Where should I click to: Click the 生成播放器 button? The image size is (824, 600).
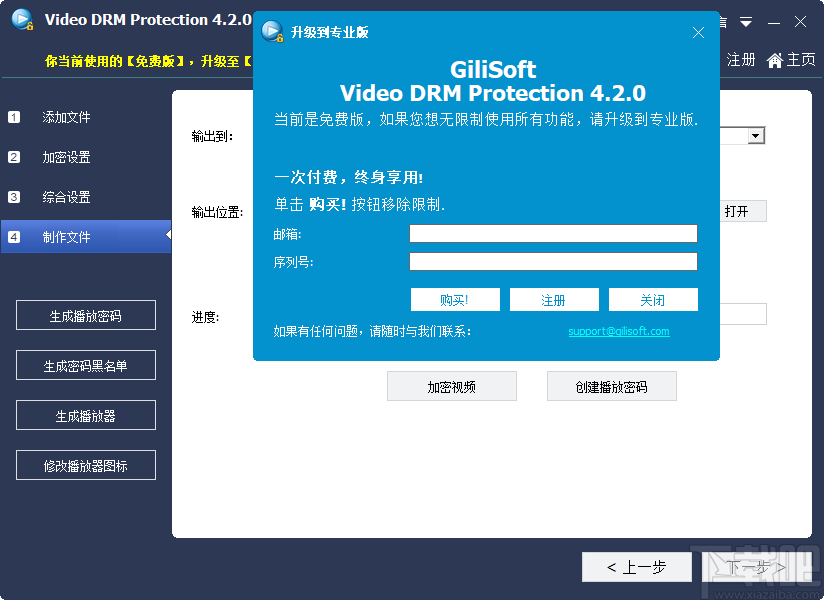85,415
